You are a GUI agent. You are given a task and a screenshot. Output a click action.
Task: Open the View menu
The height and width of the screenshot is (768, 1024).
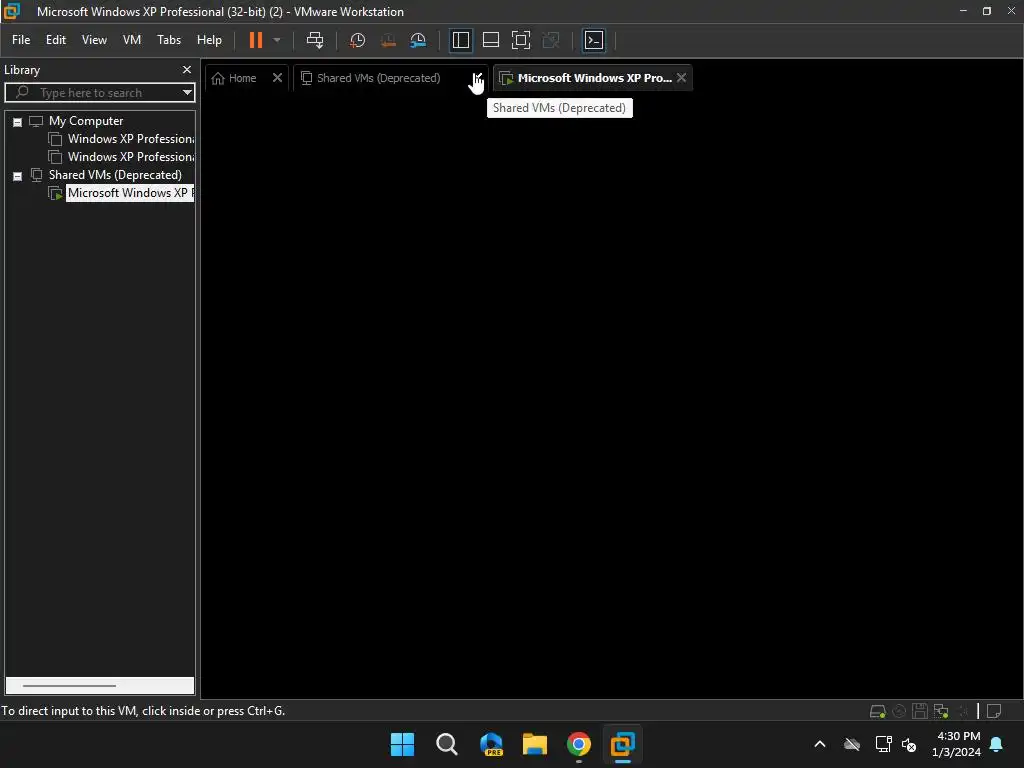[94, 40]
